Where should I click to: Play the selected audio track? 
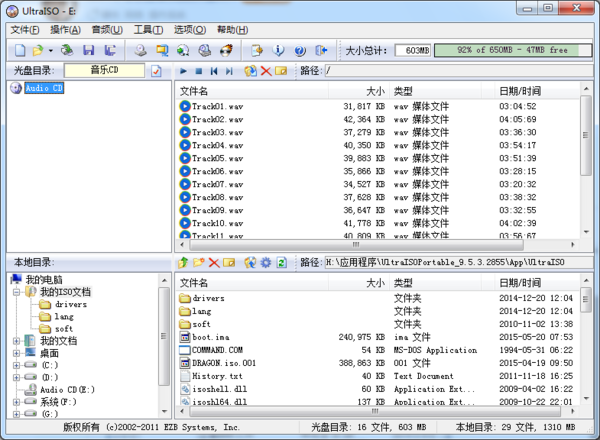[183, 71]
